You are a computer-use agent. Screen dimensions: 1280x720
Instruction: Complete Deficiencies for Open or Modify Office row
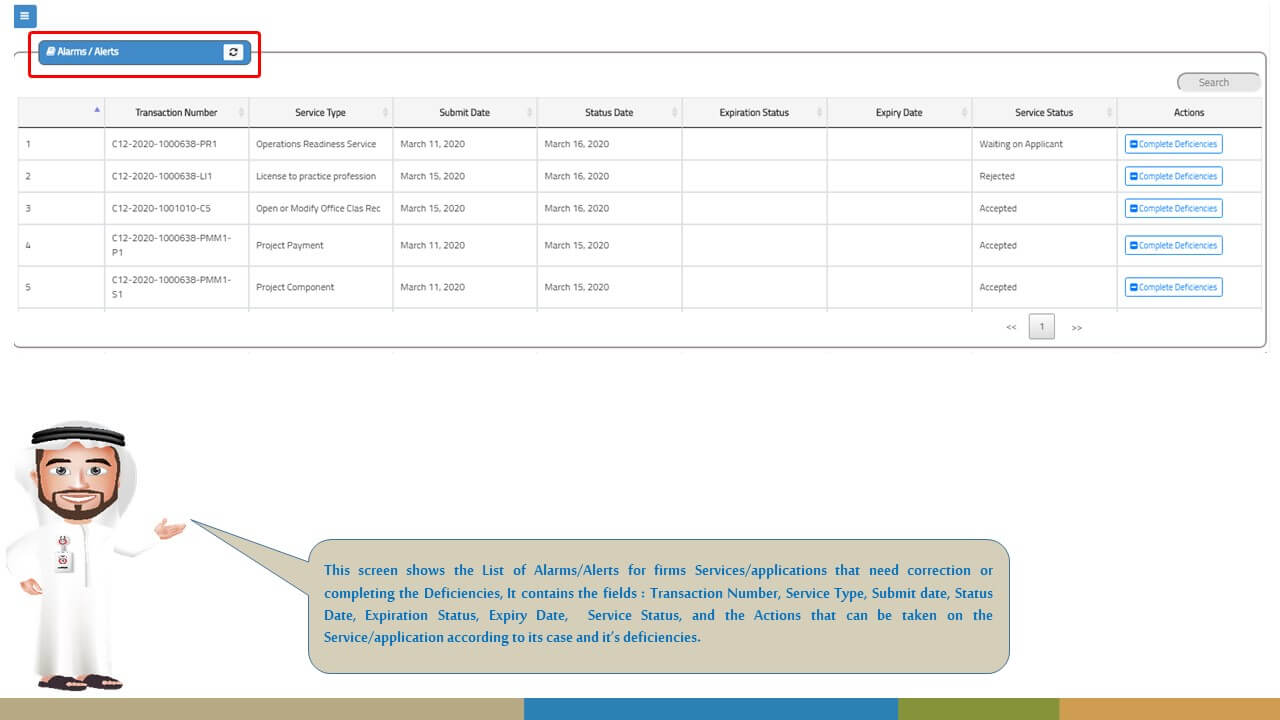[x=1173, y=208]
